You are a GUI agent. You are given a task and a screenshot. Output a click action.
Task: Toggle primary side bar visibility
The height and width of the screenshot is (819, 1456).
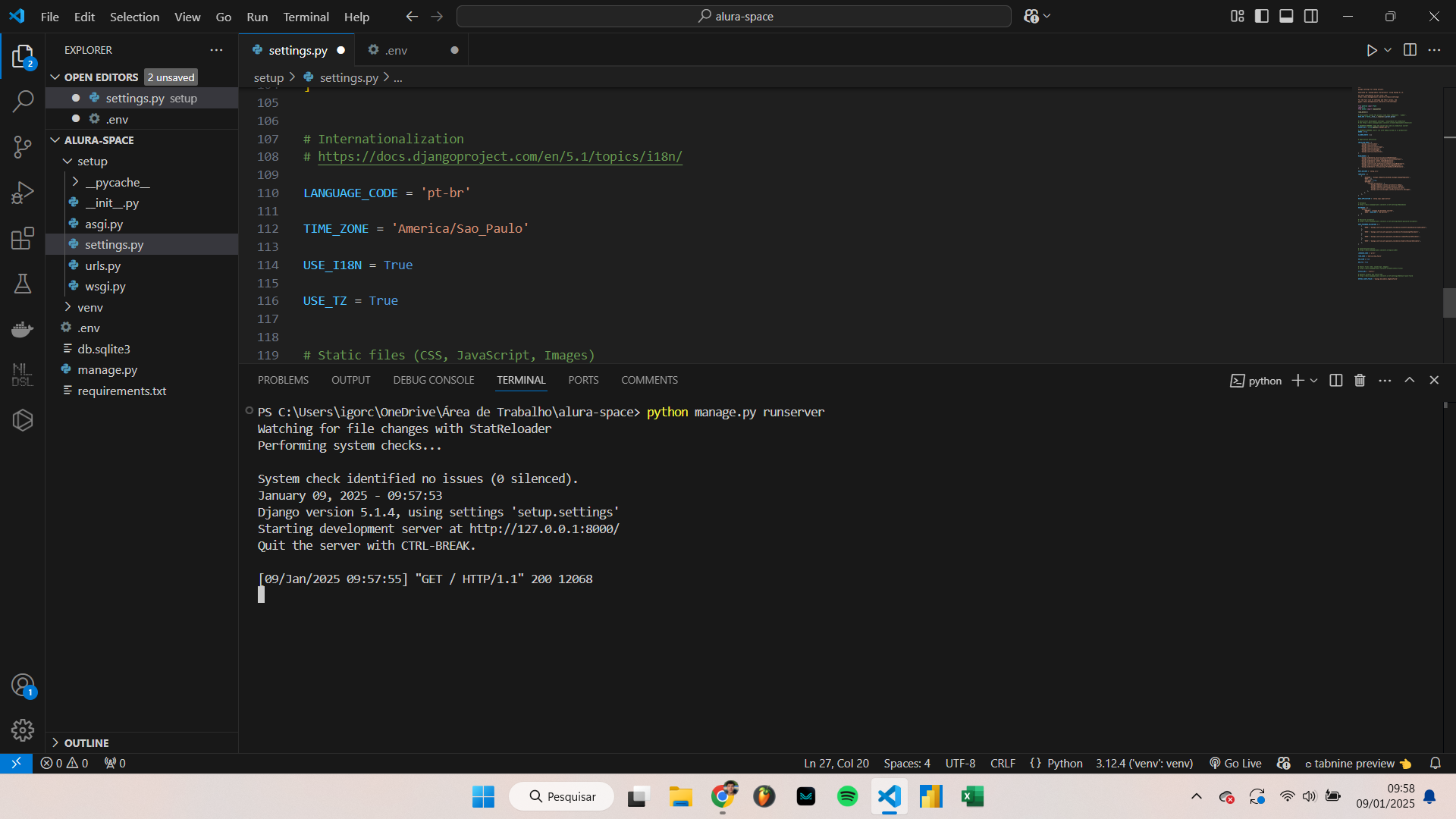(1262, 16)
